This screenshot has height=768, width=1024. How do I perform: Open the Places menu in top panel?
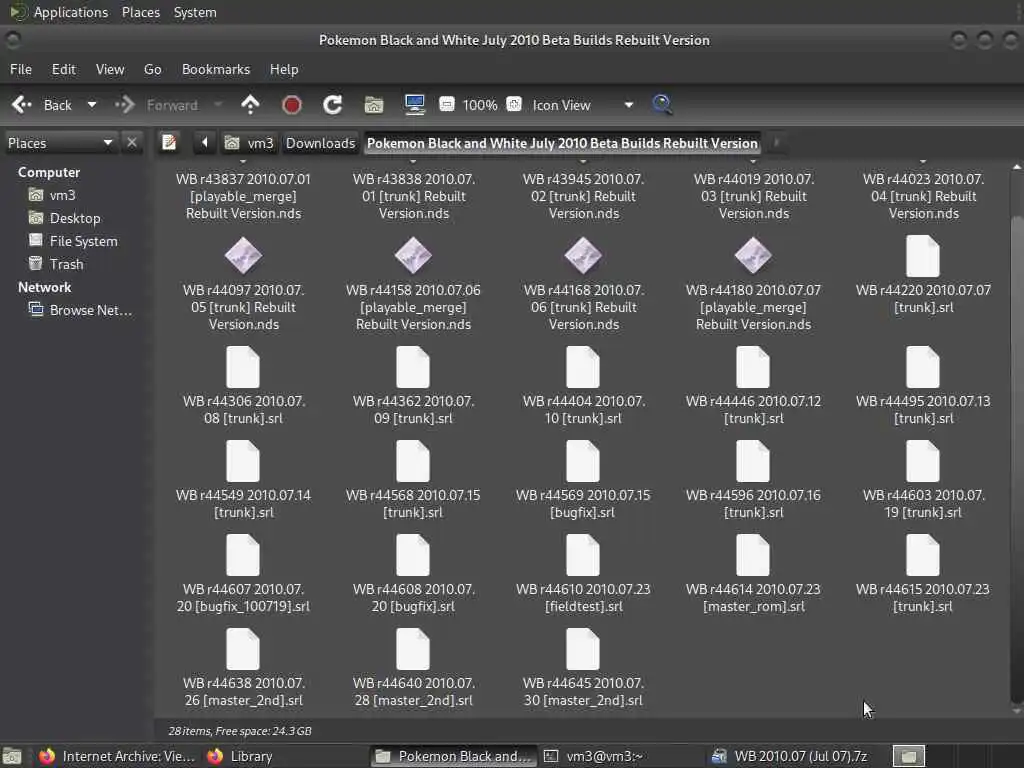pos(141,12)
